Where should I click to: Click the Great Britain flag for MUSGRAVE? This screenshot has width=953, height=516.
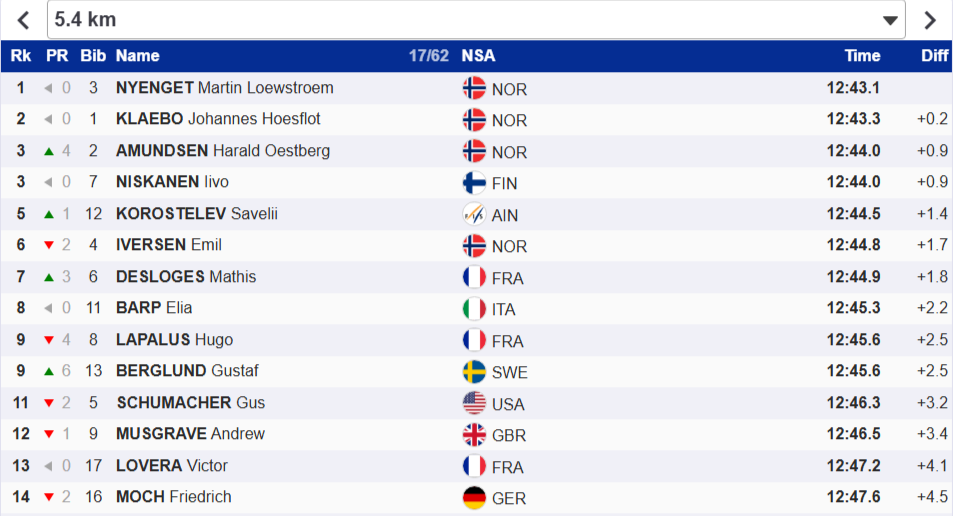(x=474, y=435)
